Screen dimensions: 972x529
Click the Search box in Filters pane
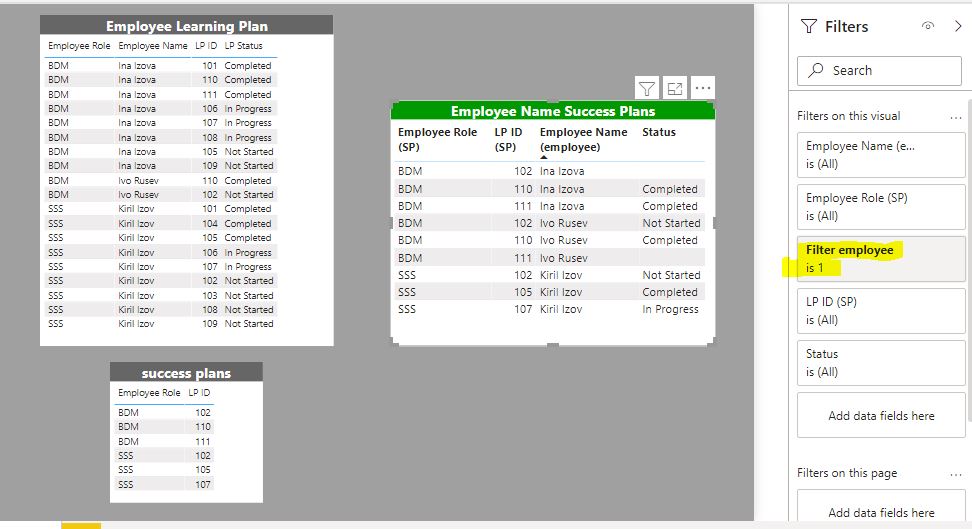(879, 71)
